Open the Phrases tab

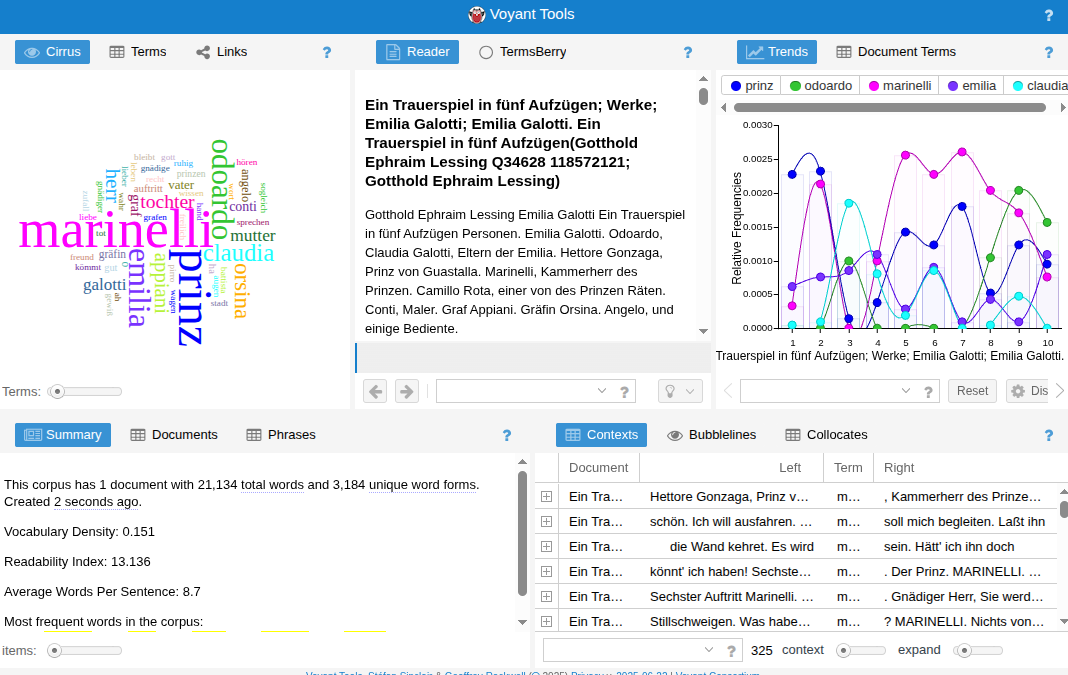pyautogui.click(x=281, y=435)
